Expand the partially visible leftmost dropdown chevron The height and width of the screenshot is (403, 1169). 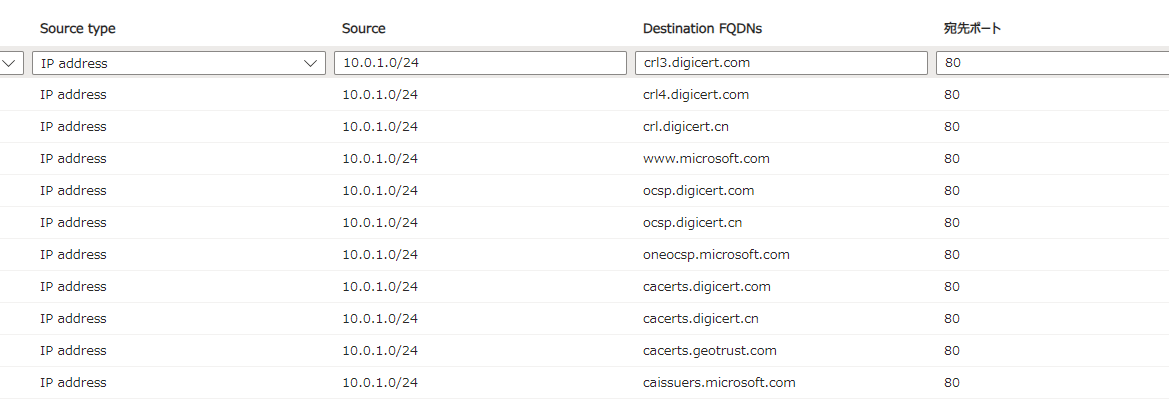coord(10,63)
